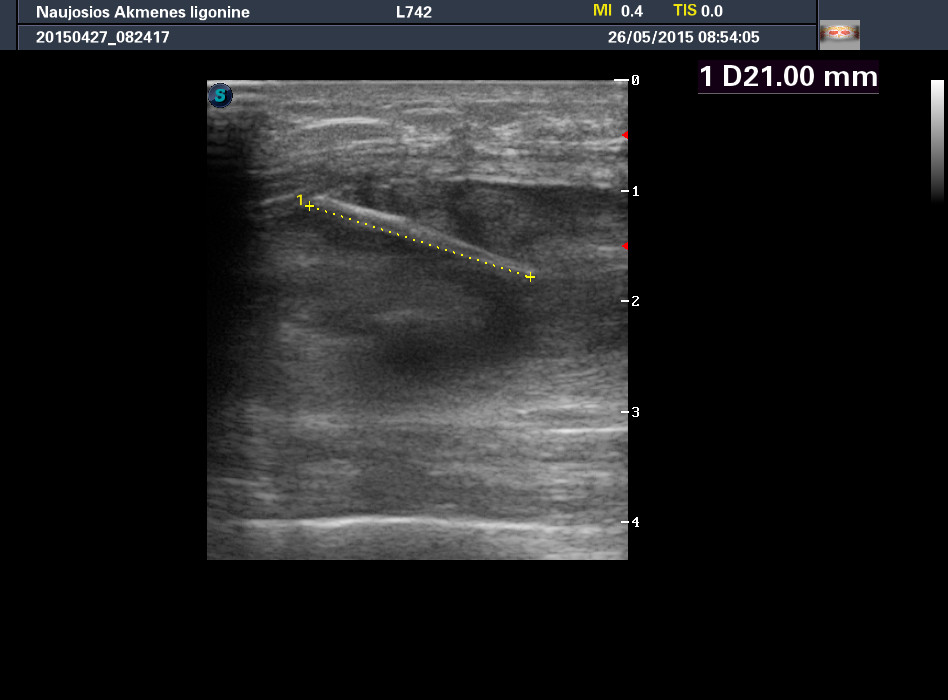
Task: Click the 1 D21.00 mm measurement readout
Action: pyautogui.click(x=788, y=77)
